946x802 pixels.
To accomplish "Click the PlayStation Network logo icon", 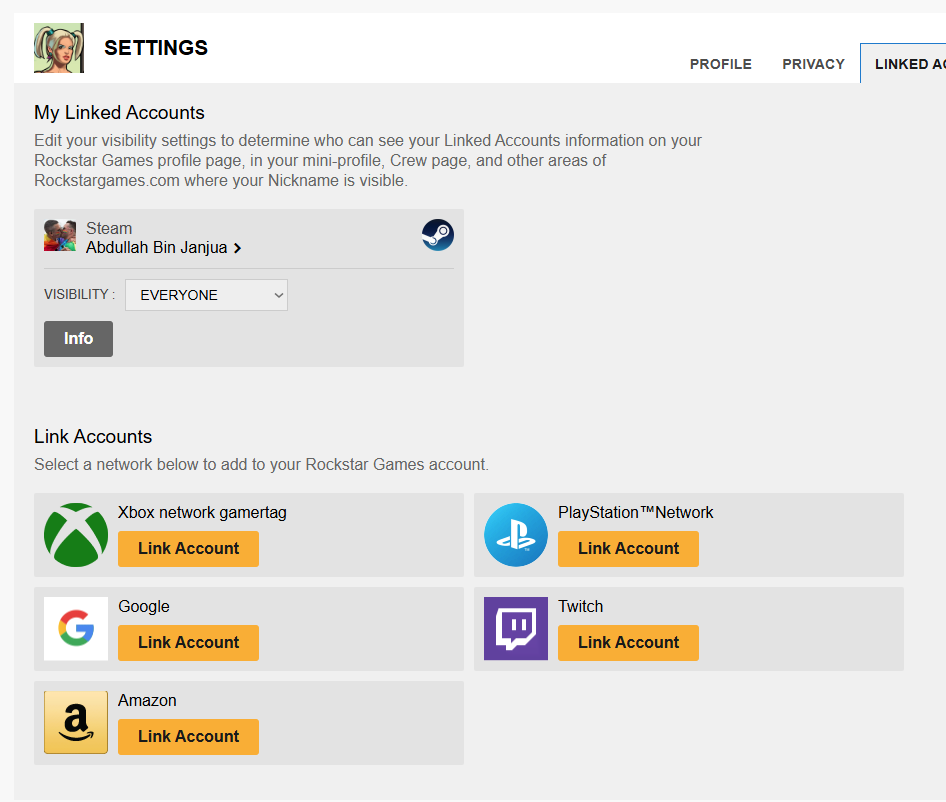I will (x=516, y=535).
